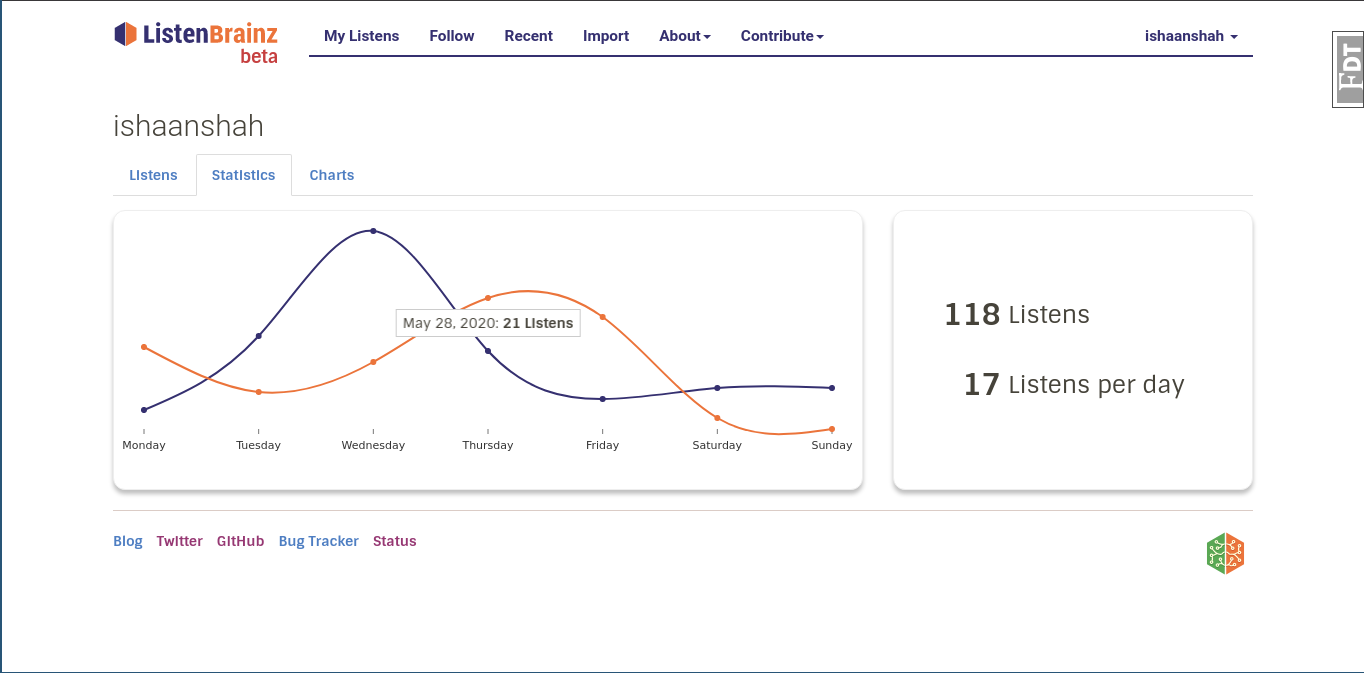The width and height of the screenshot is (1364, 673).
Task: Click the dark blue Wednesday peak data point
Action: pos(373,231)
